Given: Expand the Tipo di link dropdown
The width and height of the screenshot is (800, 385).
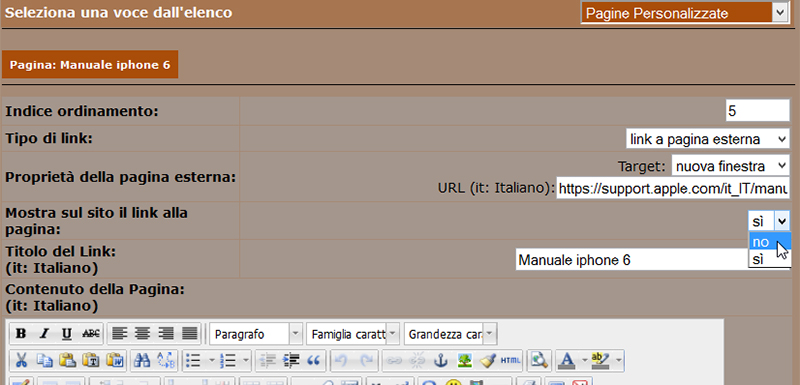Looking at the screenshot, I should pyautogui.click(x=708, y=139).
